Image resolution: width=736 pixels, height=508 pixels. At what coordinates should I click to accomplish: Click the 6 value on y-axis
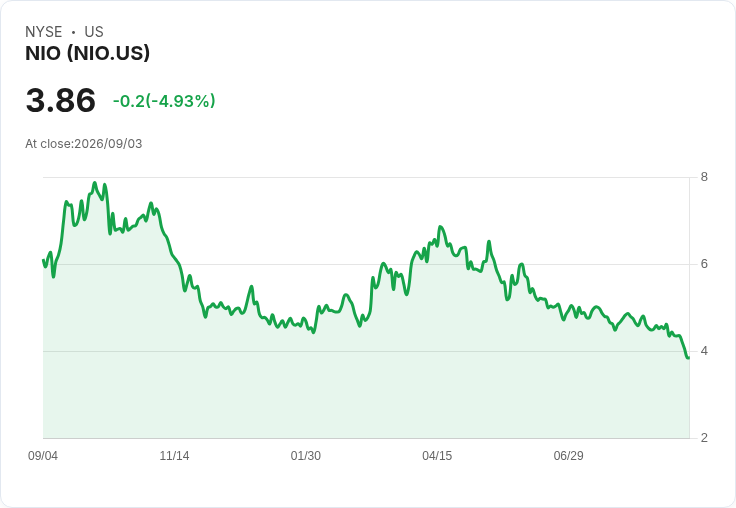[x=704, y=264]
